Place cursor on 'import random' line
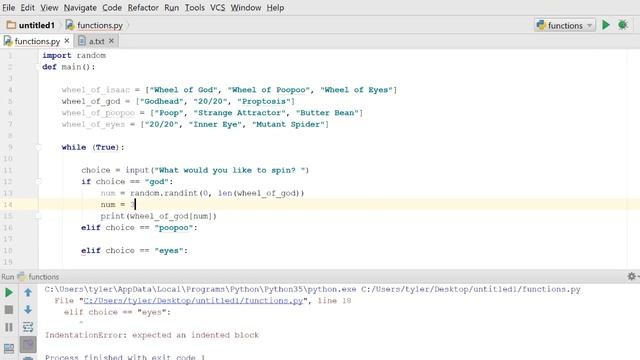The height and width of the screenshot is (360, 640). coord(74,56)
